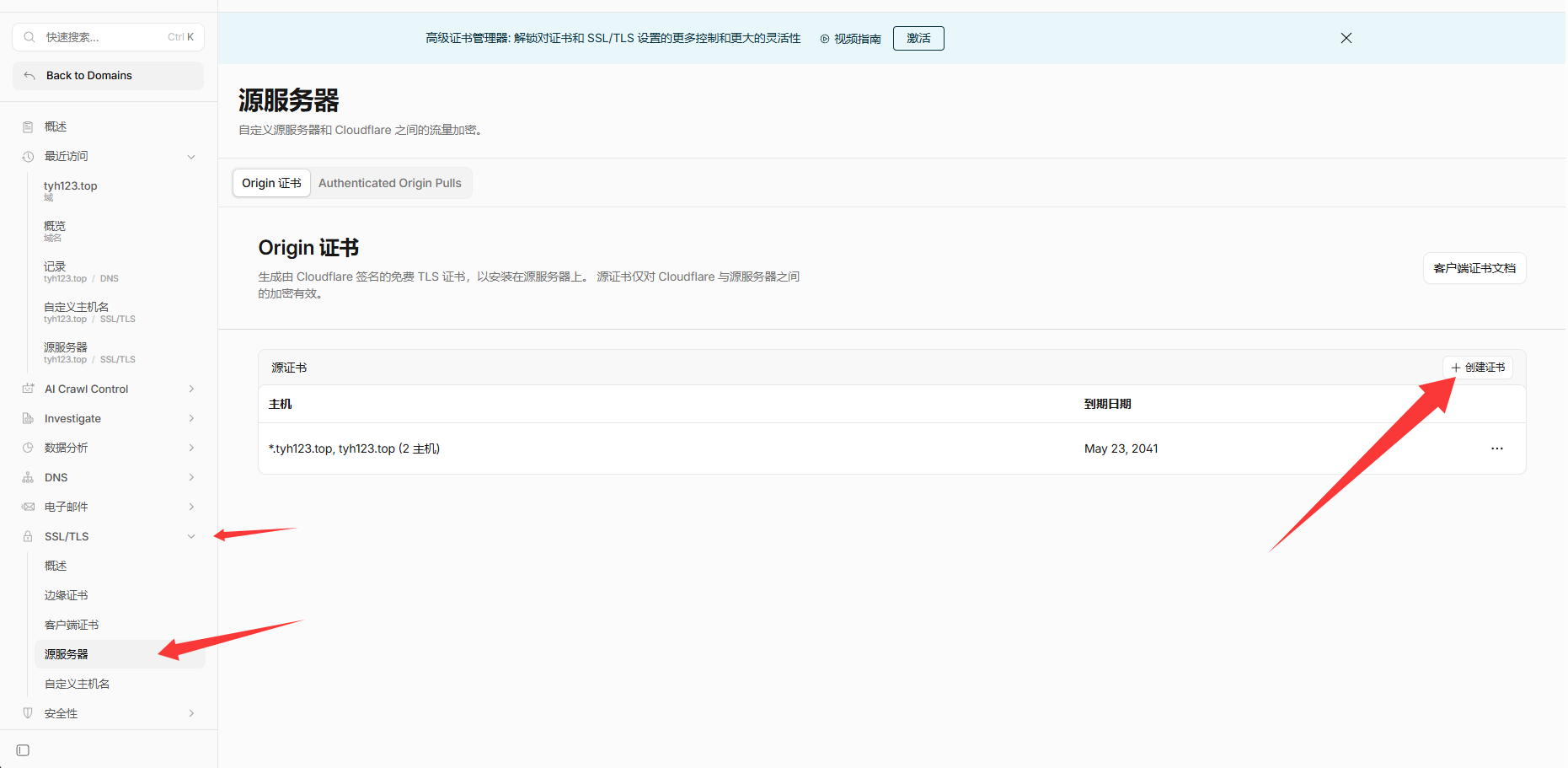Open the 视频指南 link
The width and height of the screenshot is (1568, 768).
click(x=851, y=39)
